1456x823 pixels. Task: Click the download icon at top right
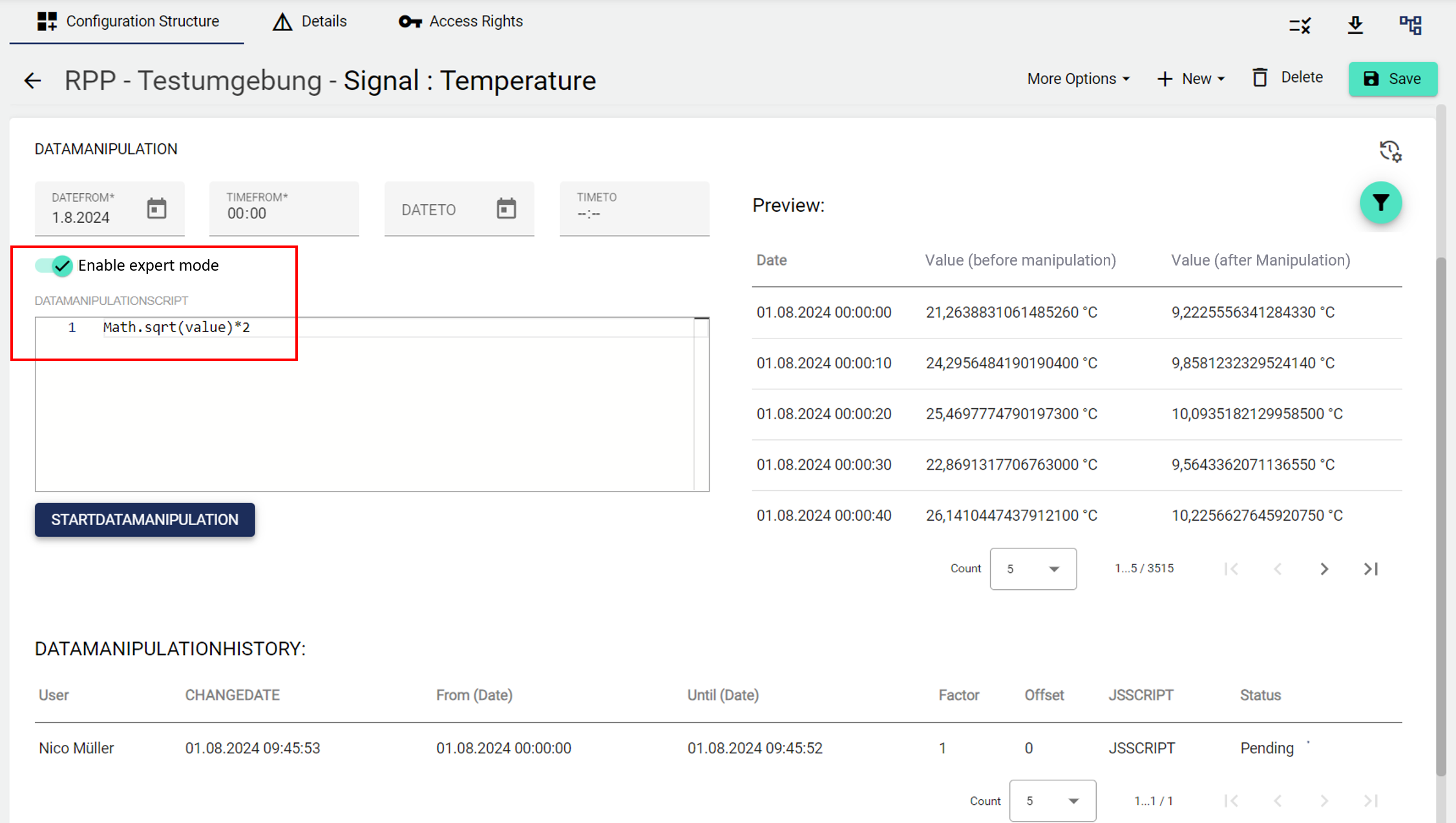pos(1355,25)
